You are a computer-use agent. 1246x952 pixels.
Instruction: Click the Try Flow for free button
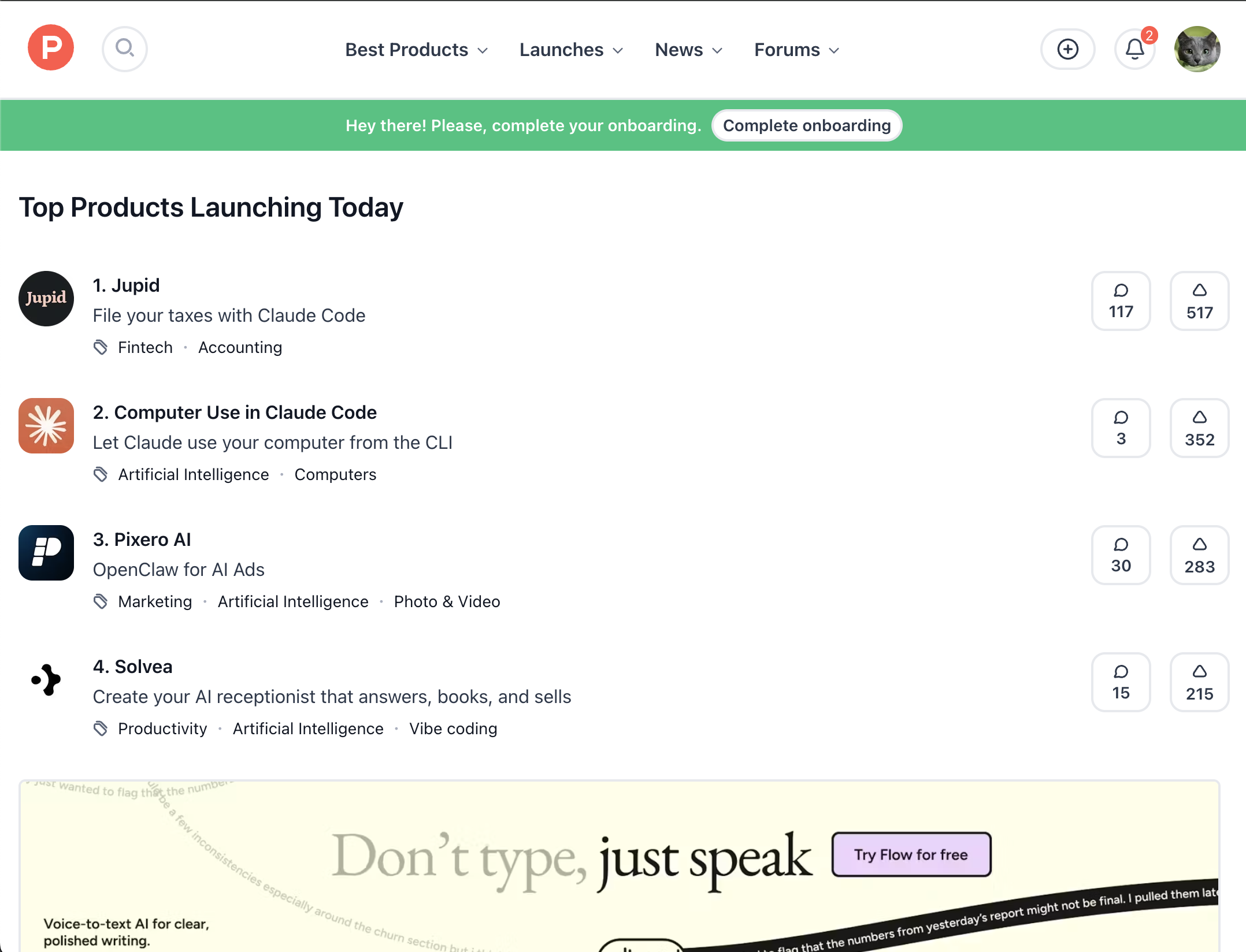point(911,854)
